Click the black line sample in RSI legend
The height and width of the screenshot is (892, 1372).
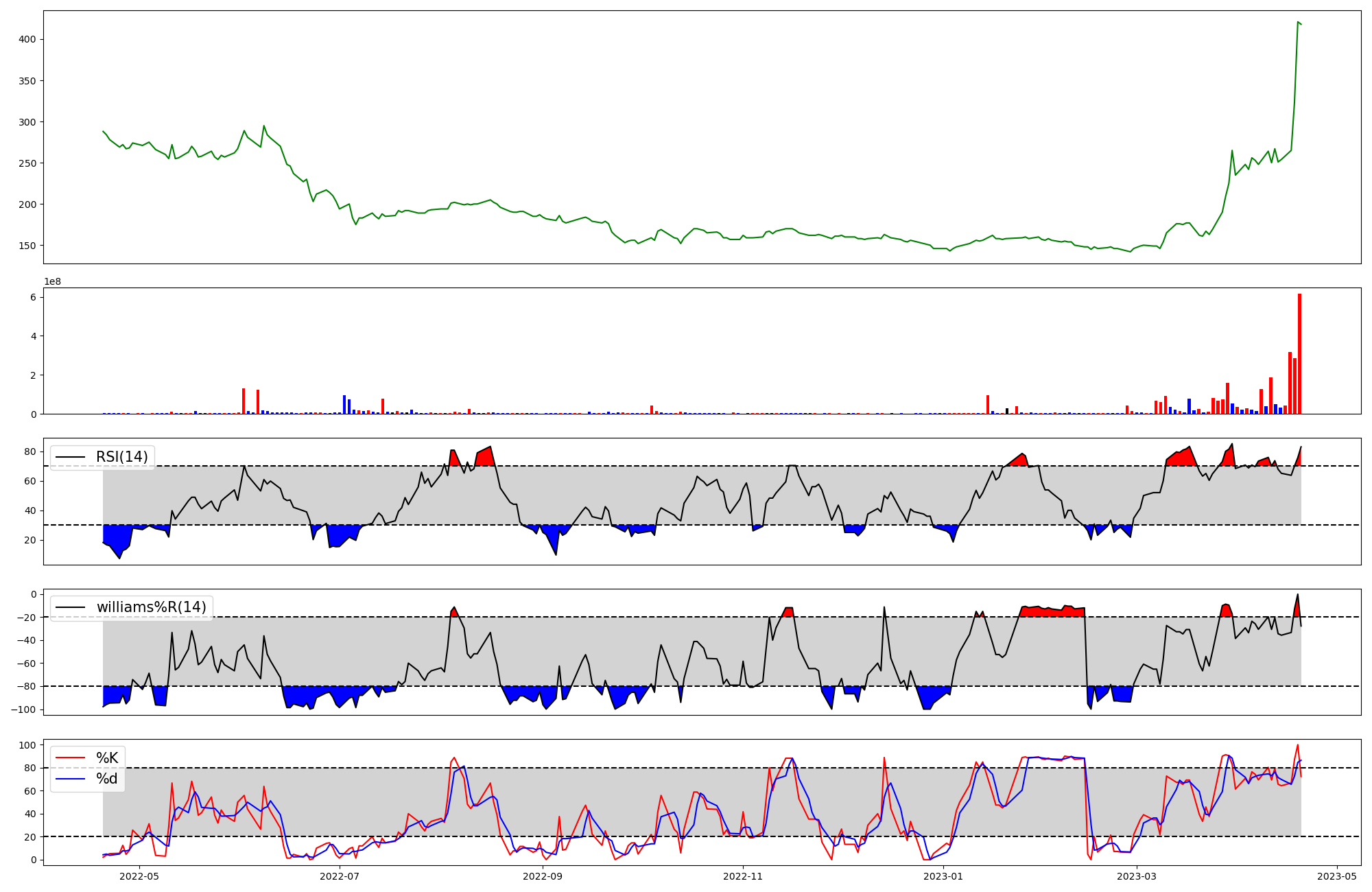(x=70, y=457)
